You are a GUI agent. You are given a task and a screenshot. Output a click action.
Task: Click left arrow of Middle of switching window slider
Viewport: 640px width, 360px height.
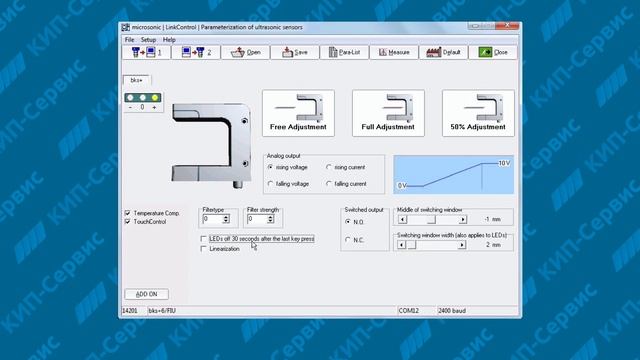[402, 220]
